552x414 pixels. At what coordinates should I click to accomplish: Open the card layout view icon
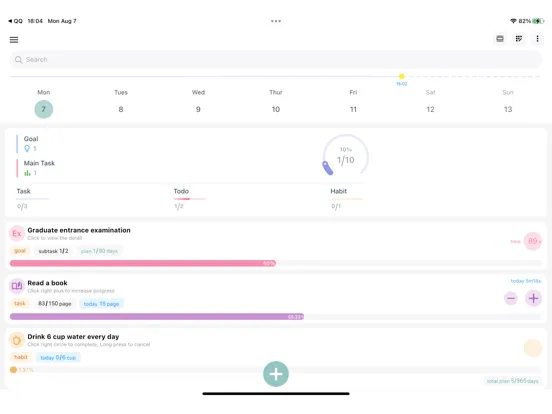pyautogui.click(x=500, y=39)
